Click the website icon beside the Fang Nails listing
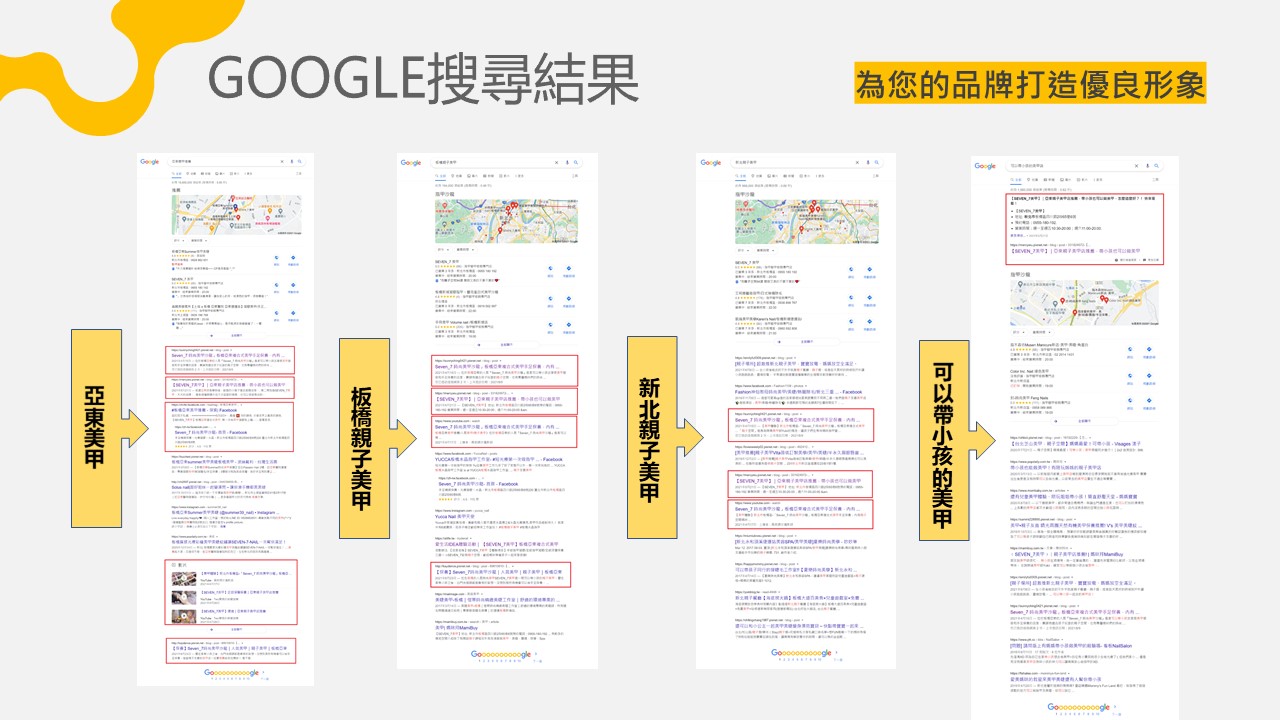1280x720 pixels. 1130,399
